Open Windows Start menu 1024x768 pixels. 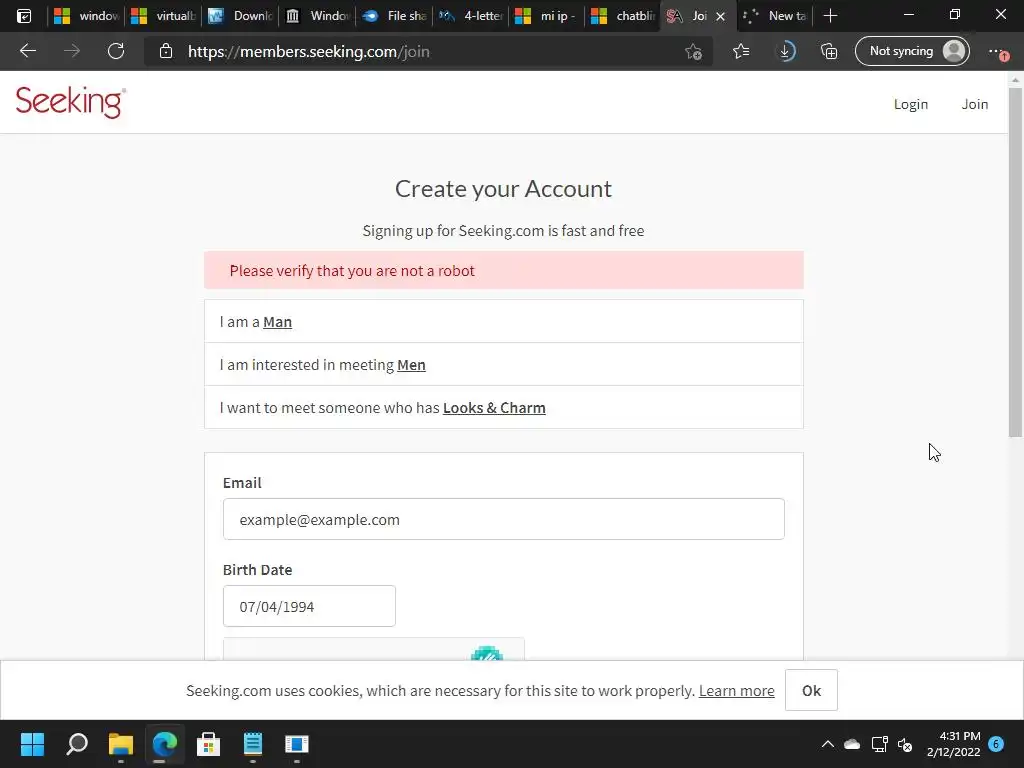tap(32, 744)
